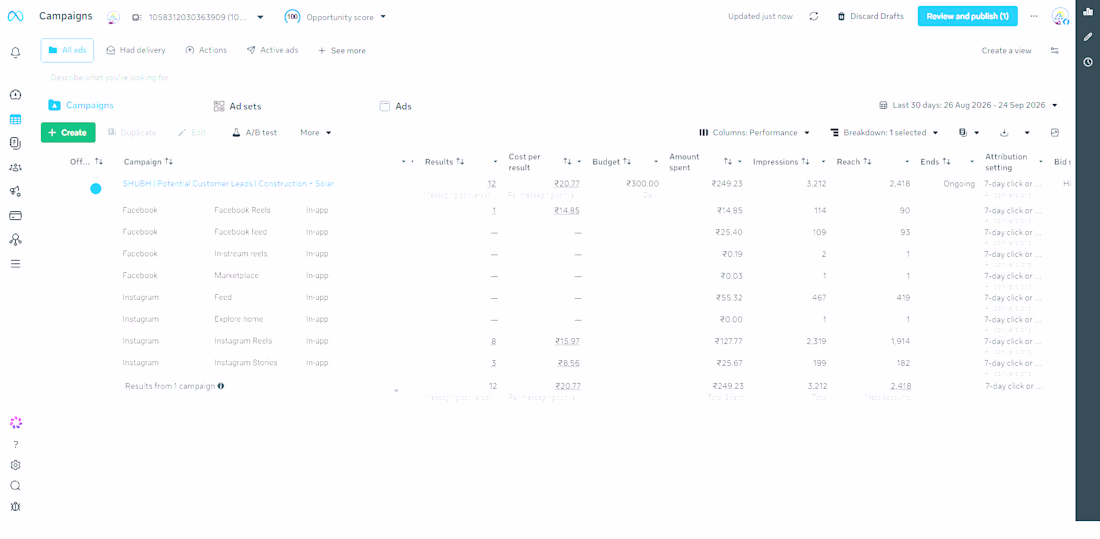Select the Had delivery view tab
The height and width of the screenshot is (539, 1100).
pyautogui.click(x=136, y=51)
